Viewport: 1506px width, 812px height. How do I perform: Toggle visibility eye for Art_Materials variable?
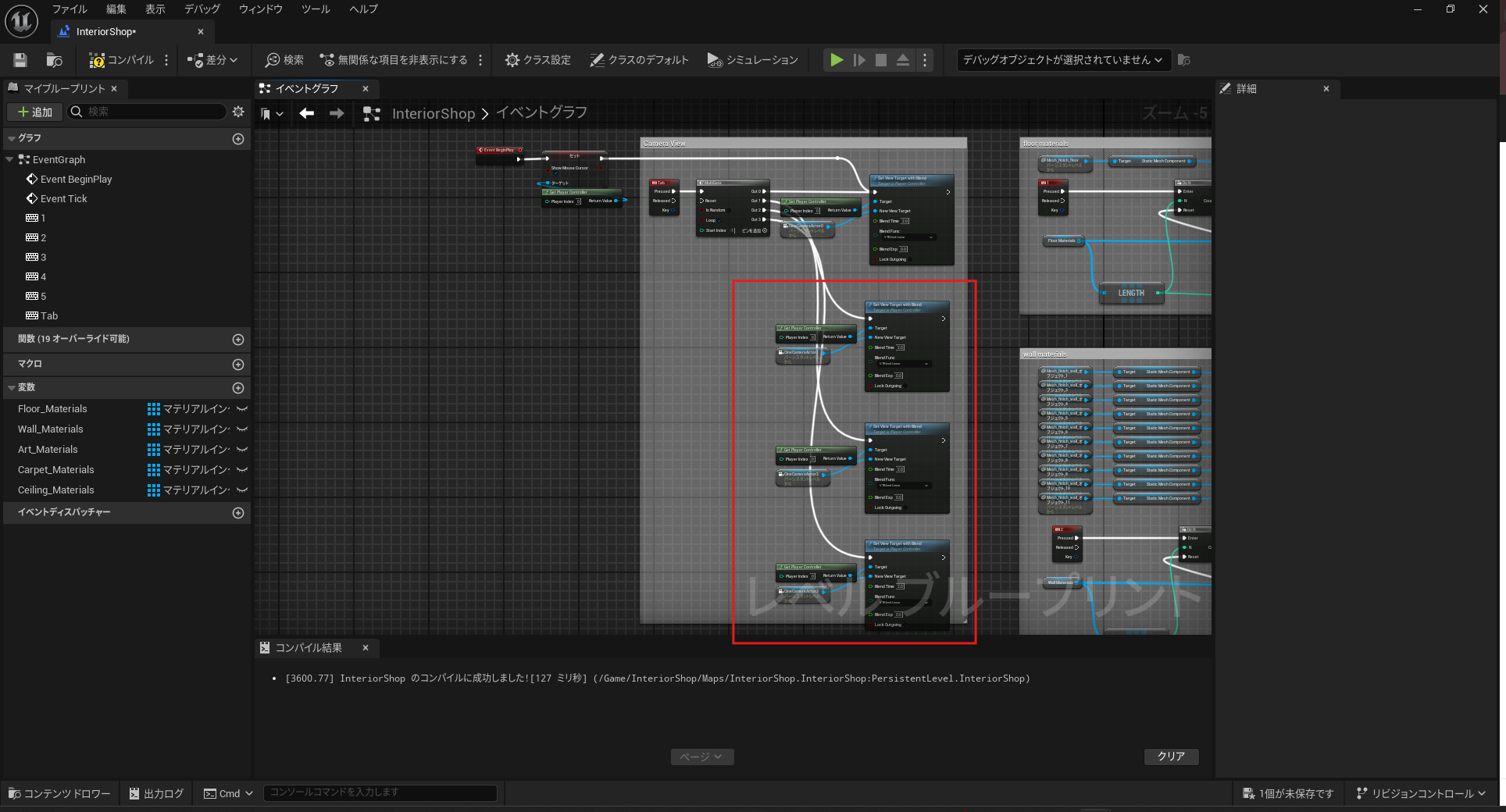242,450
